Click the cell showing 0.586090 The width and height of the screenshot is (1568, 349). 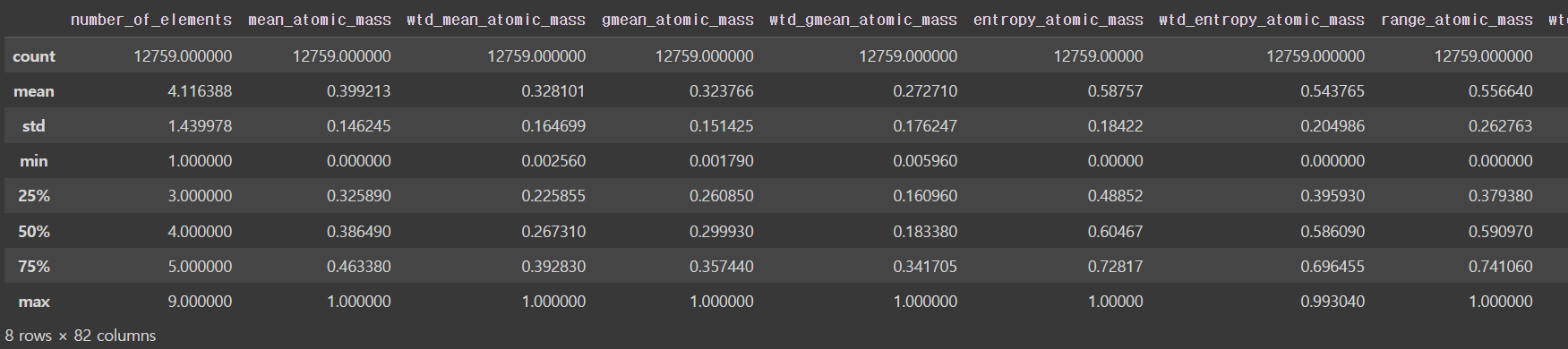point(1332,232)
